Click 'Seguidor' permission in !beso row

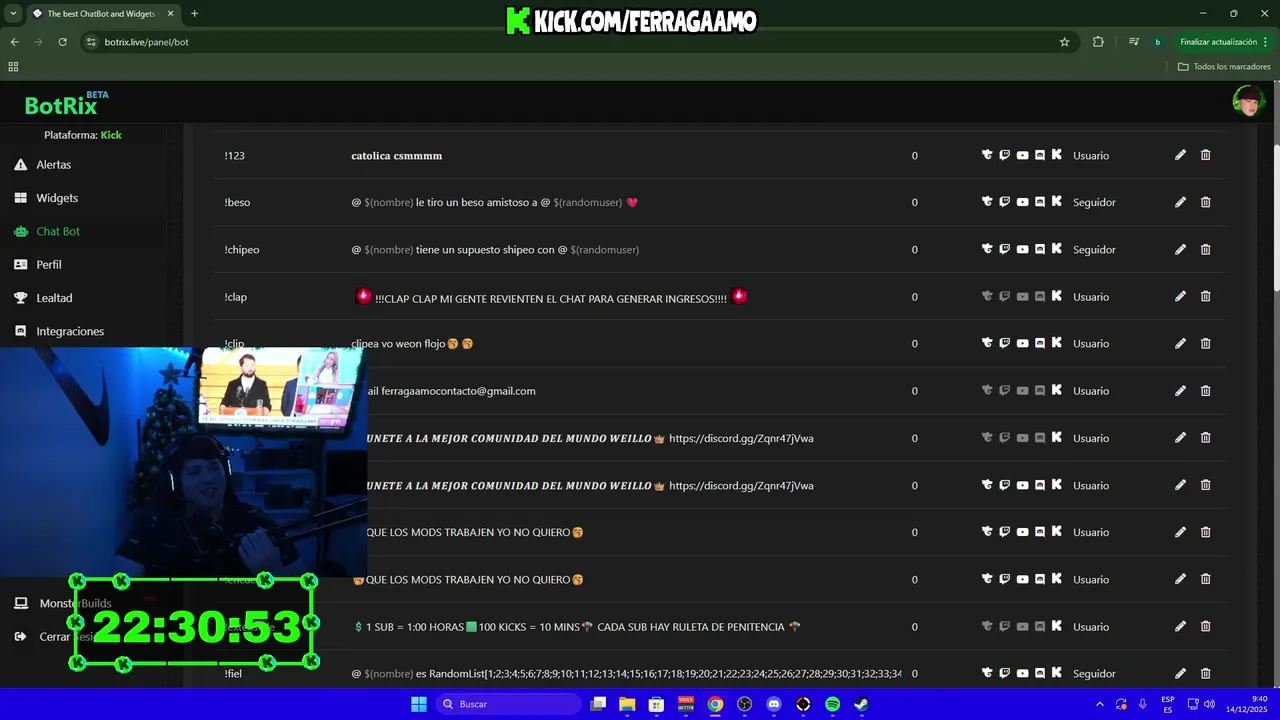1094,202
